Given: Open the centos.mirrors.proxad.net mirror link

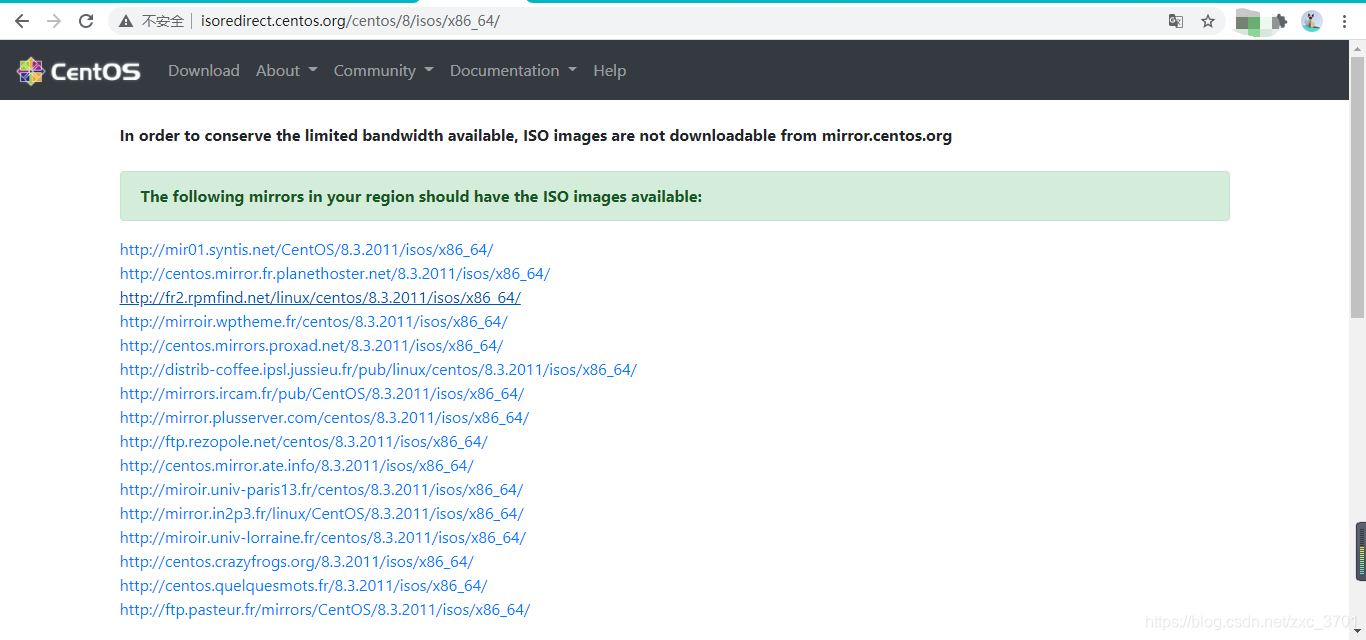Looking at the screenshot, I should point(311,346).
